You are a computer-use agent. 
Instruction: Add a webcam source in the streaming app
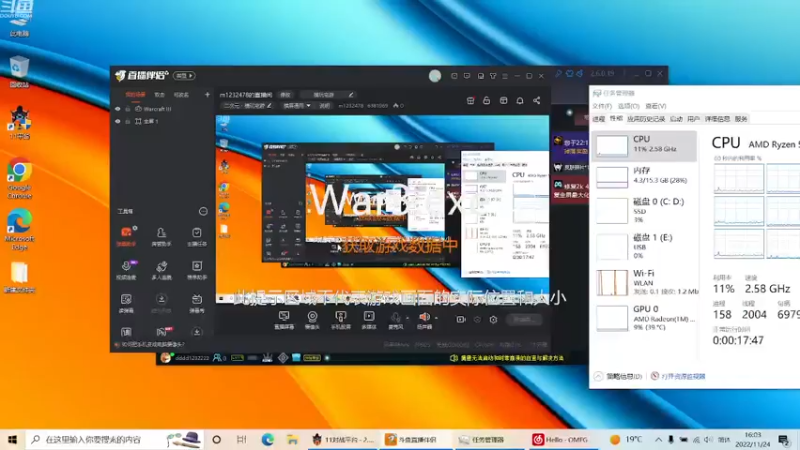point(312,320)
